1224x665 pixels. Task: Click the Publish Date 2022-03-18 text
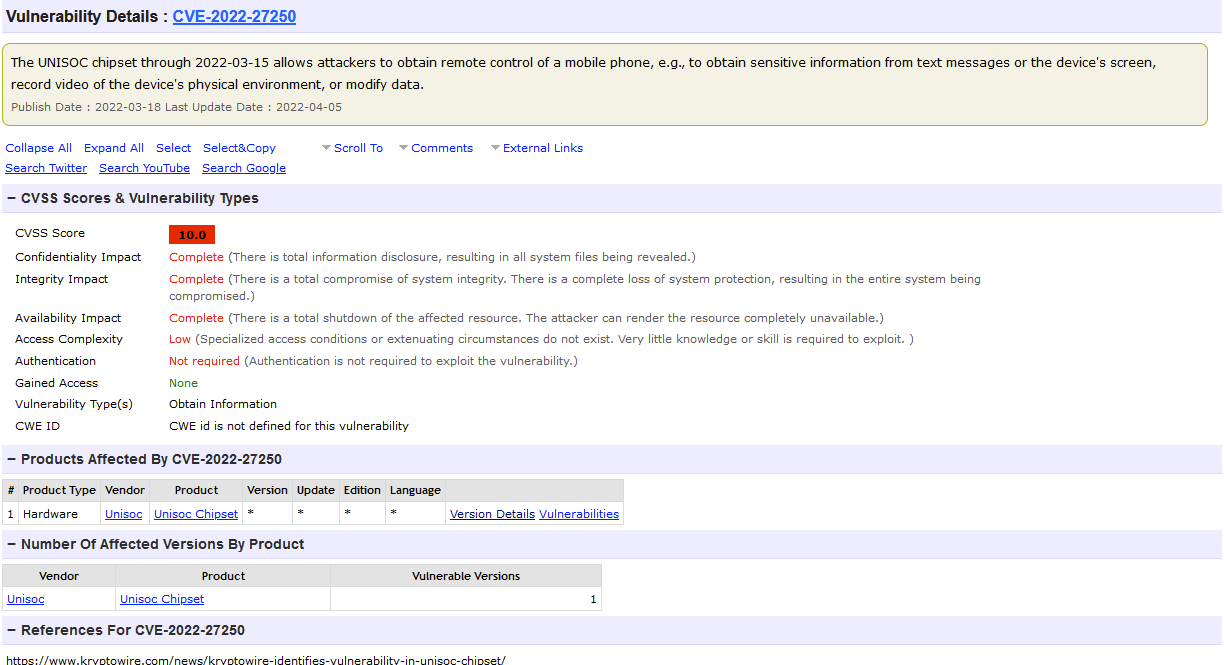point(86,107)
